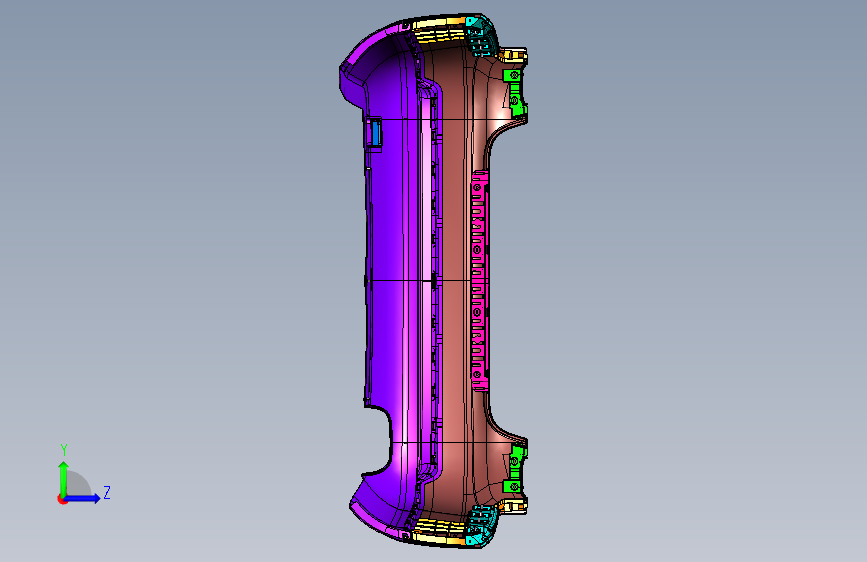Select the magenta center mounting bracket

tap(479, 281)
